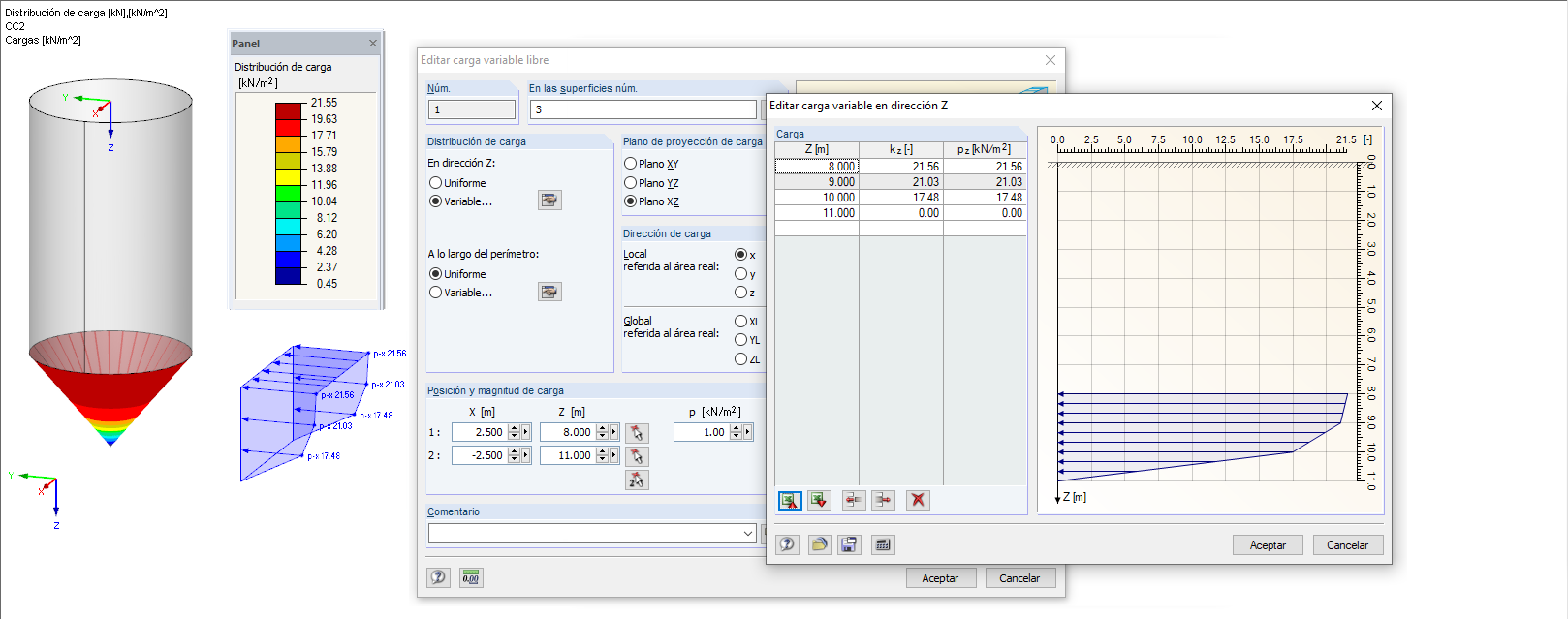Click the Z [m] cell 9.000

817,182
